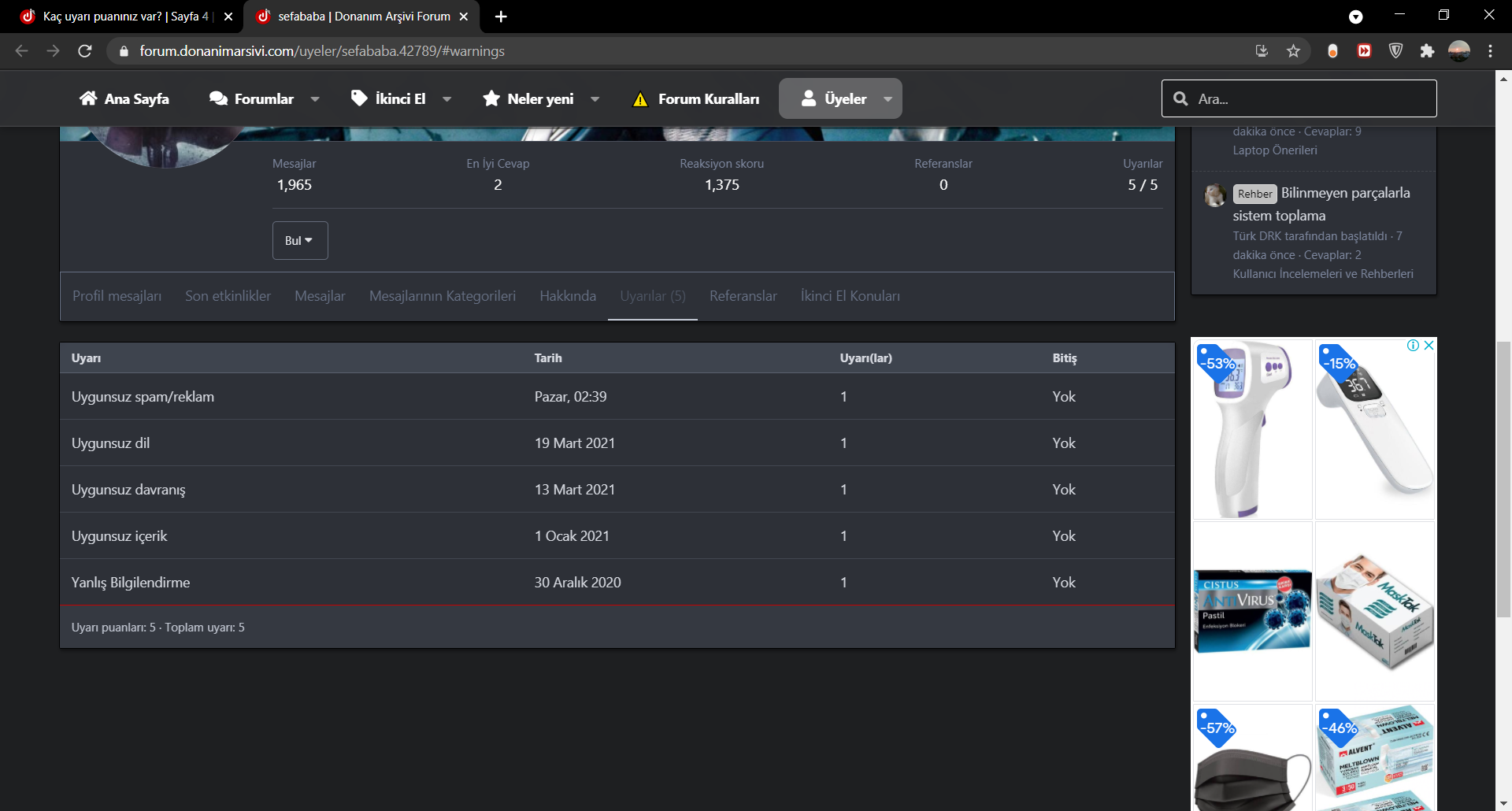Close the 'Kaç uyarı puanınız var?' tab
The height and width of the screenshot is (811, 1512).
[228, 17]
